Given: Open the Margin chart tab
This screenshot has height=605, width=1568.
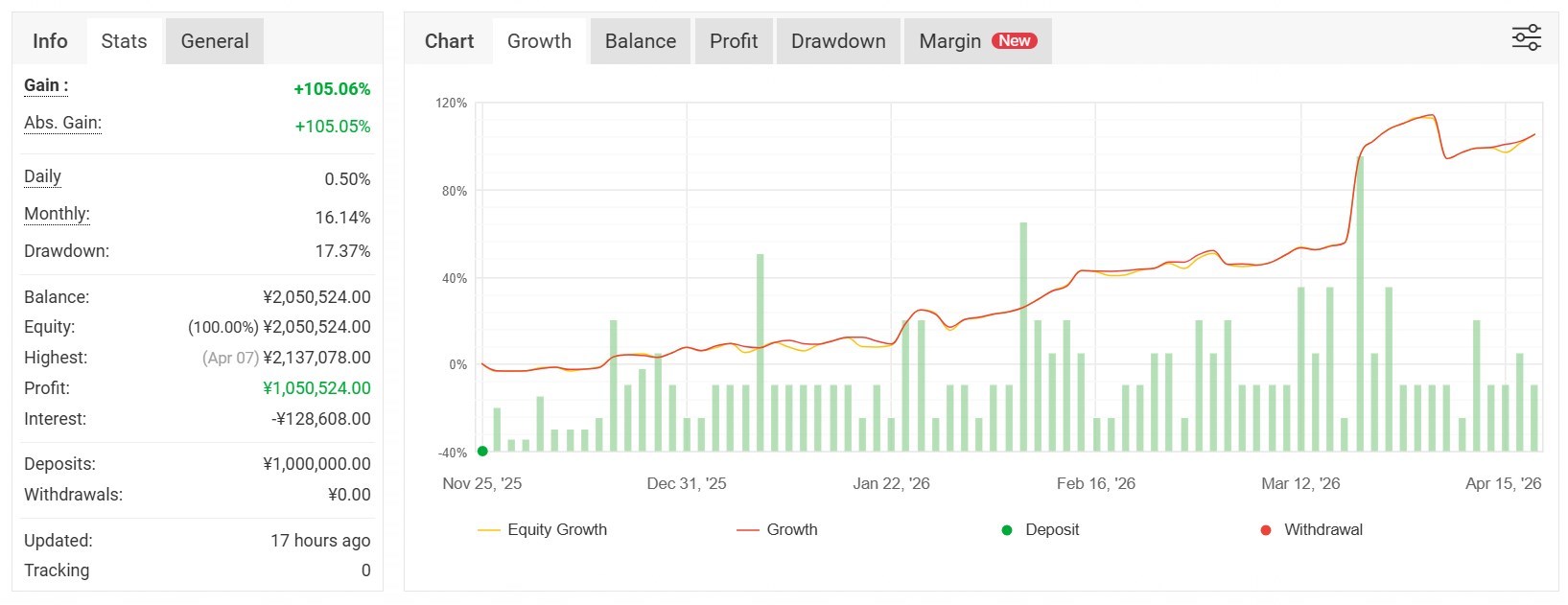Looking at the screenshot, I should [x=949, y=41].
